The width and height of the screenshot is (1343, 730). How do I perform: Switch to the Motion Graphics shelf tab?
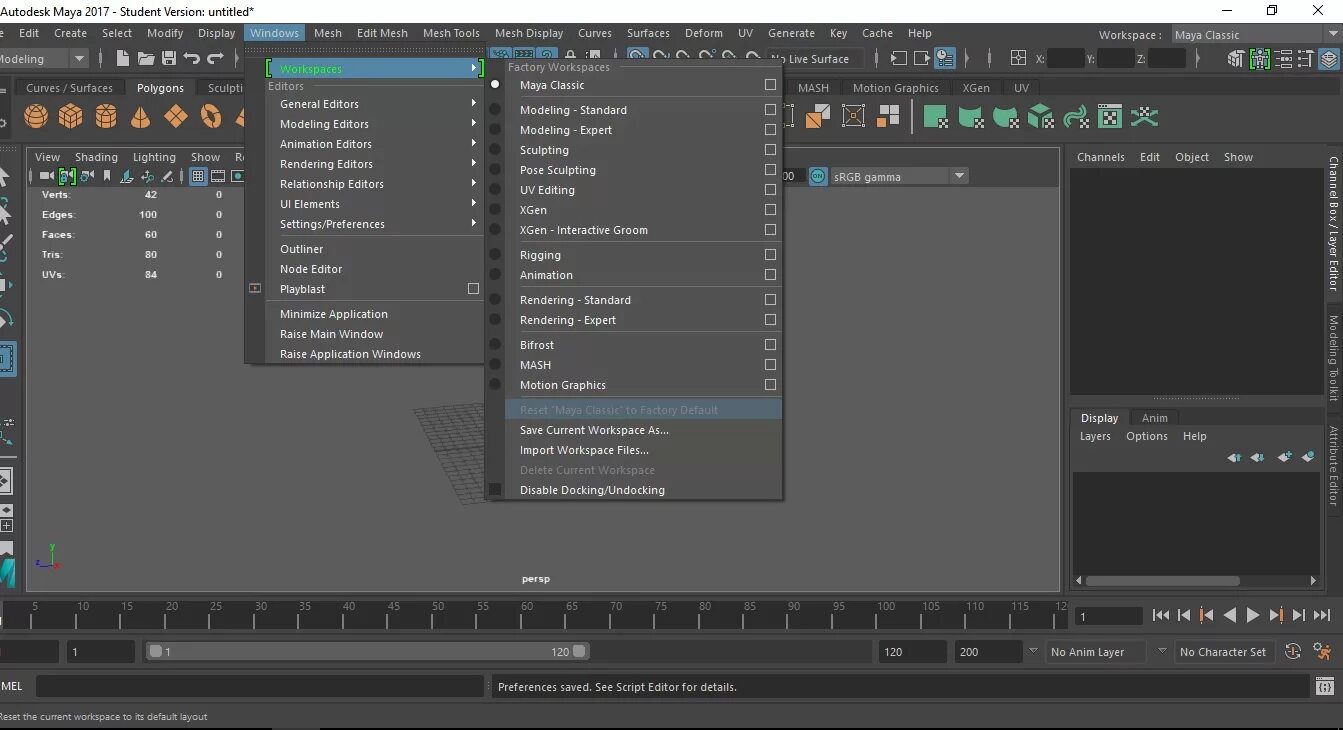pos(895,88)
